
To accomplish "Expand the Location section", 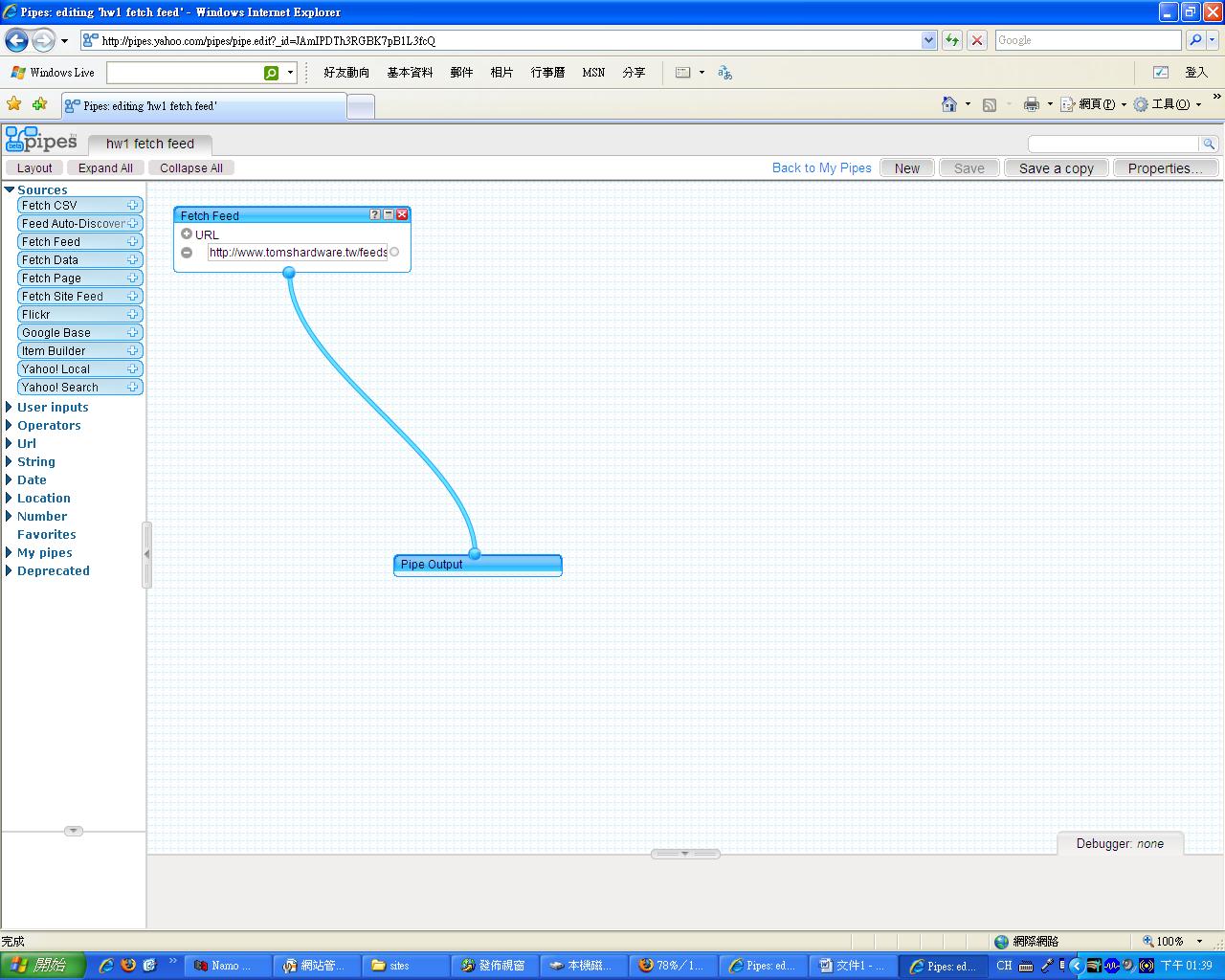I will coord(10,498).
